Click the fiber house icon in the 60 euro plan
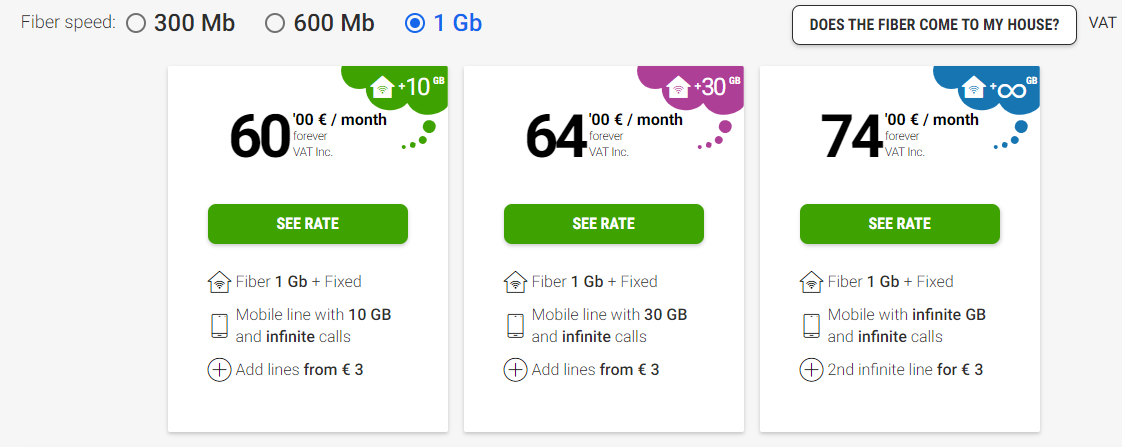This screenshot has height=447, width=1122. [x=219, y=282]
